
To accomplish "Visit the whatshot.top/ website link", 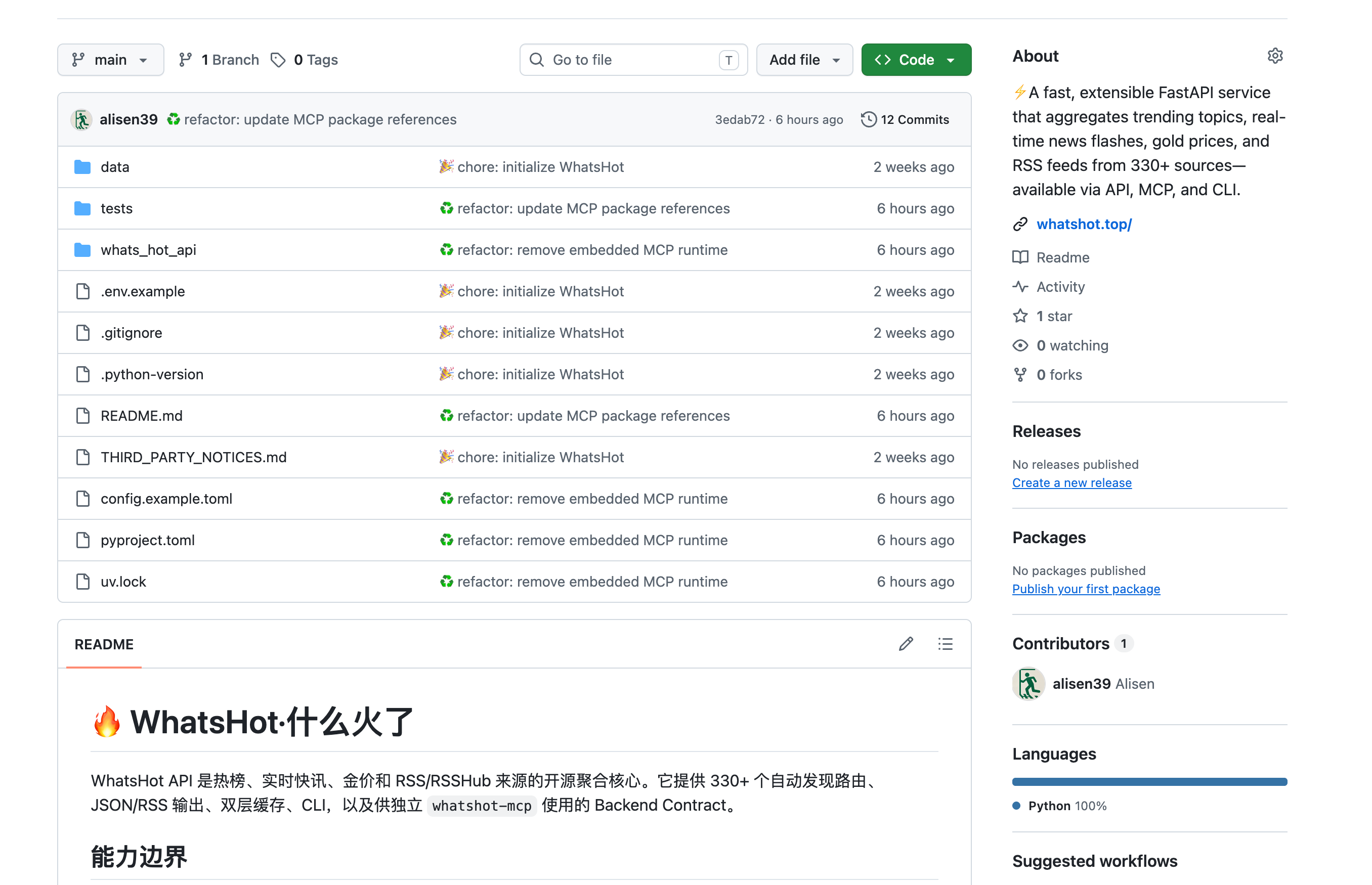I will [1084, 224].
